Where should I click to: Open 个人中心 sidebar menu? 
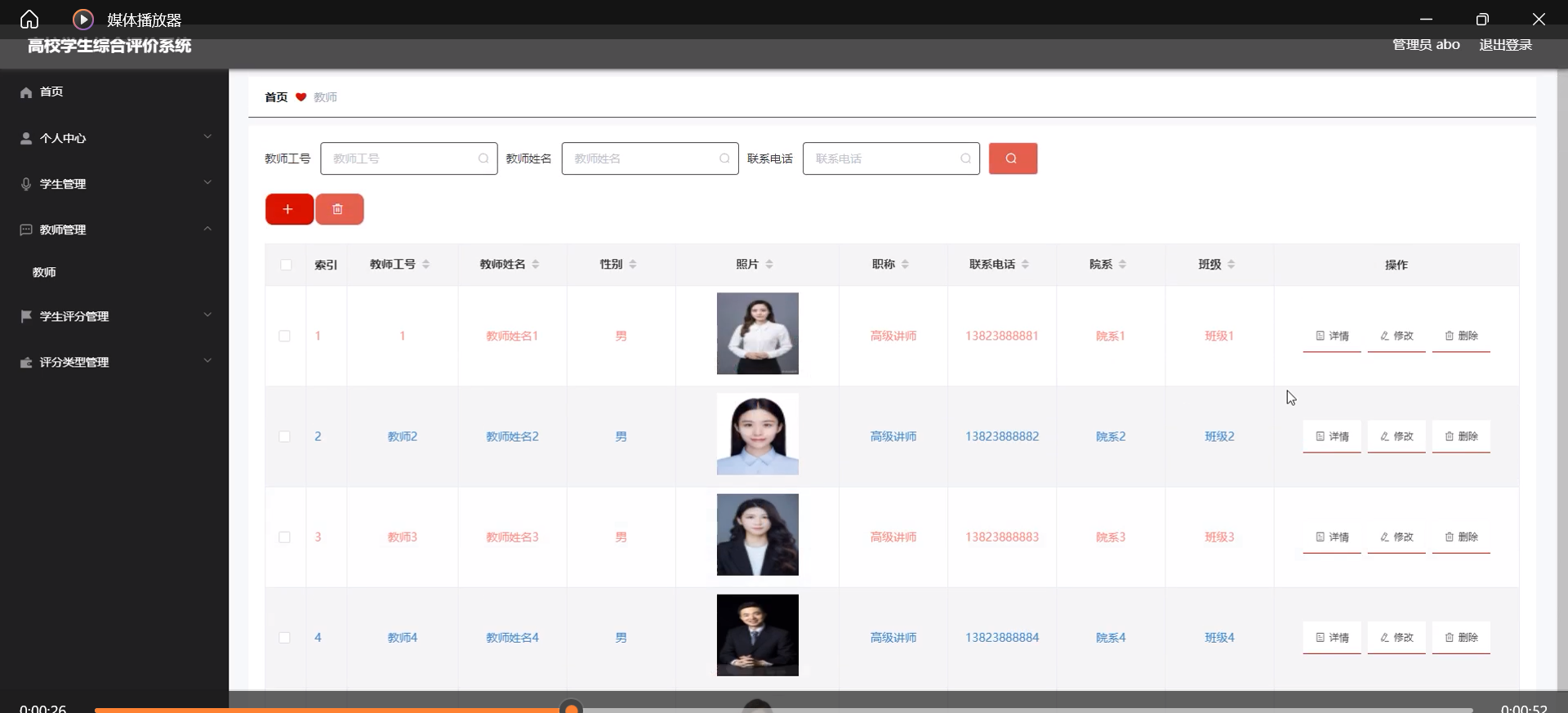(114, 138)
